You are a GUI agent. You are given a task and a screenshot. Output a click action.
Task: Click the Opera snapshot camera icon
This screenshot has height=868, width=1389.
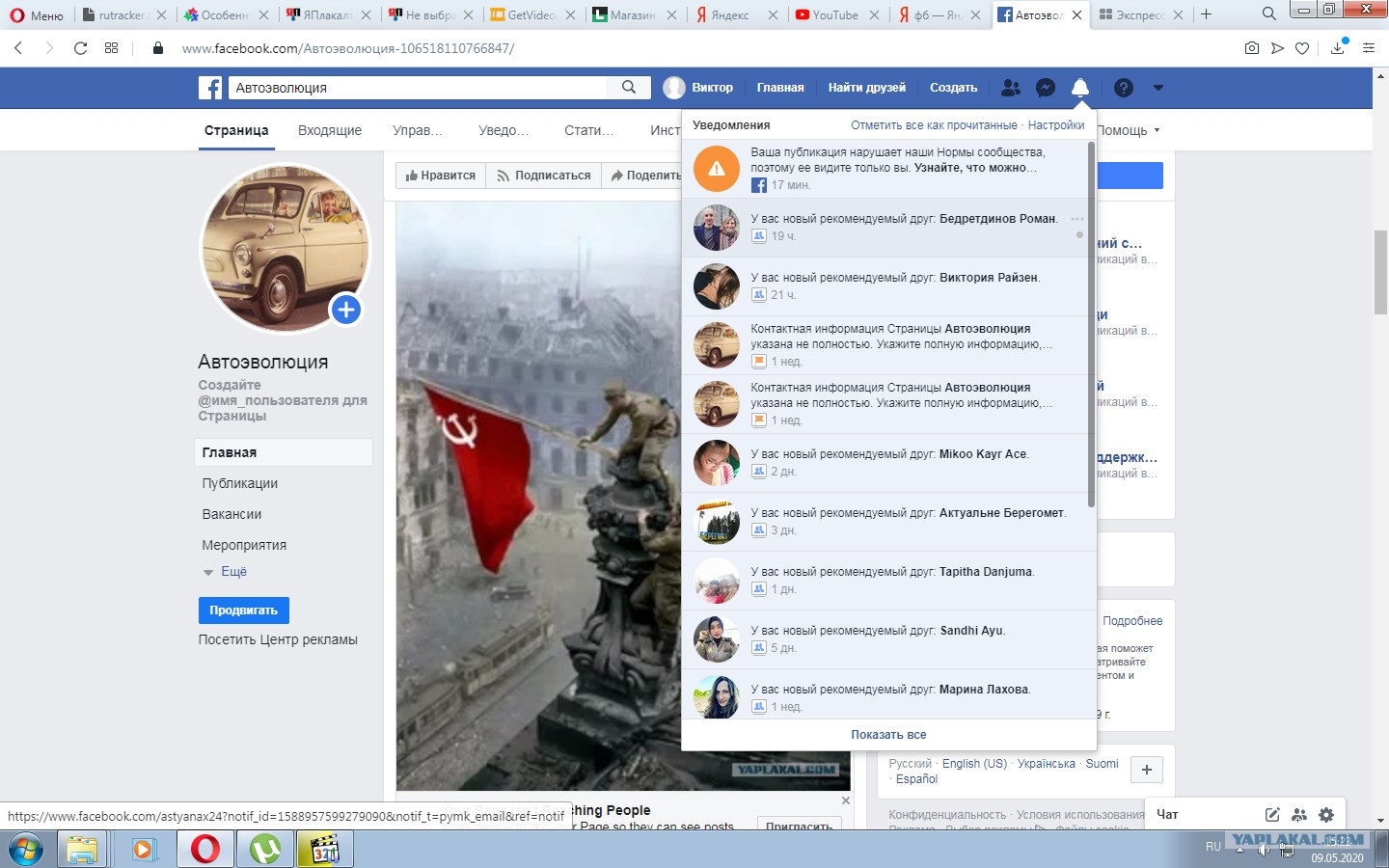click(x=1252, y=48)
